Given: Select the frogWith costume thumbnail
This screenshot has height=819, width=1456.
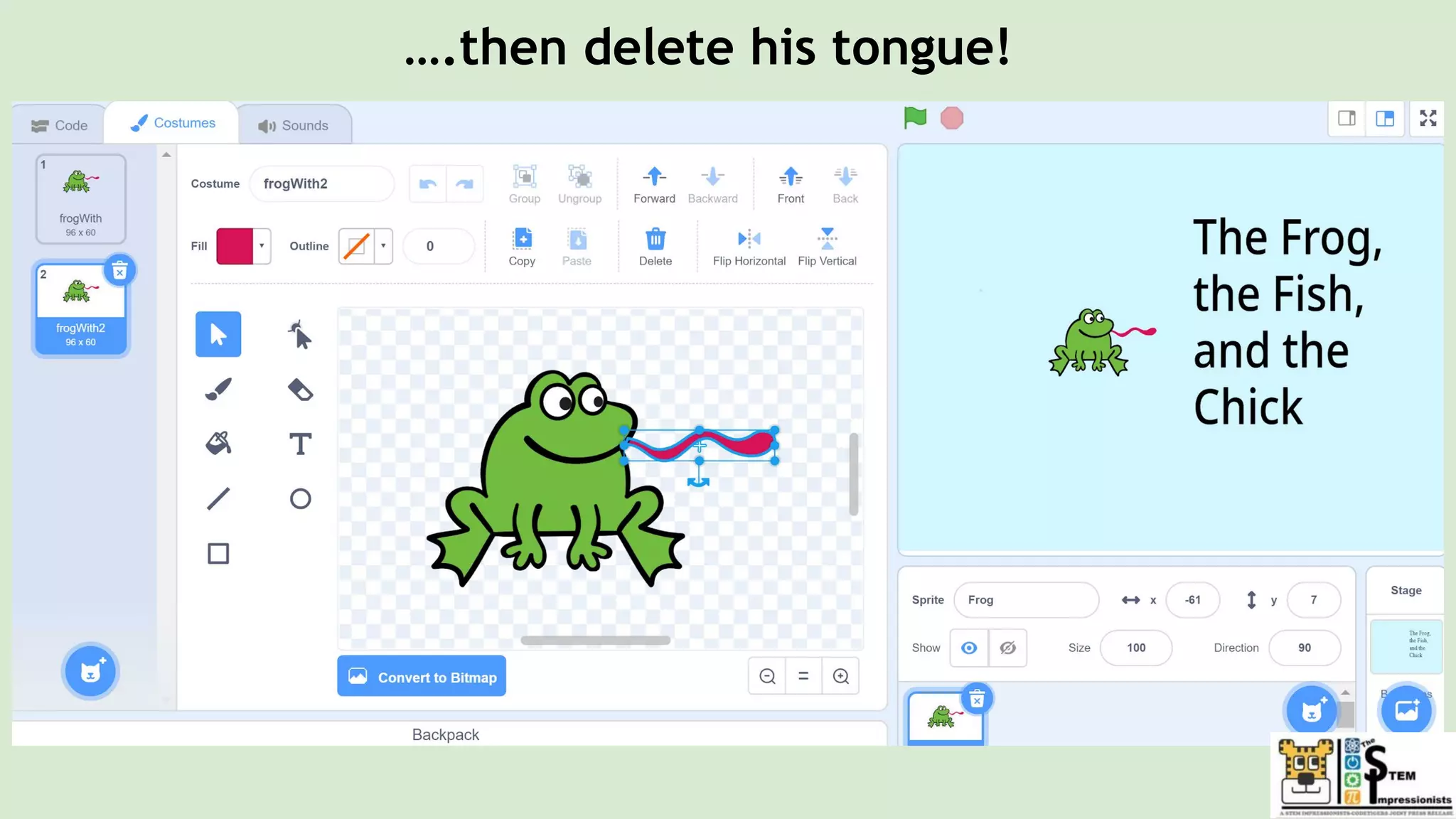Looking at the screenshot, I should click(x=80, y=199).
